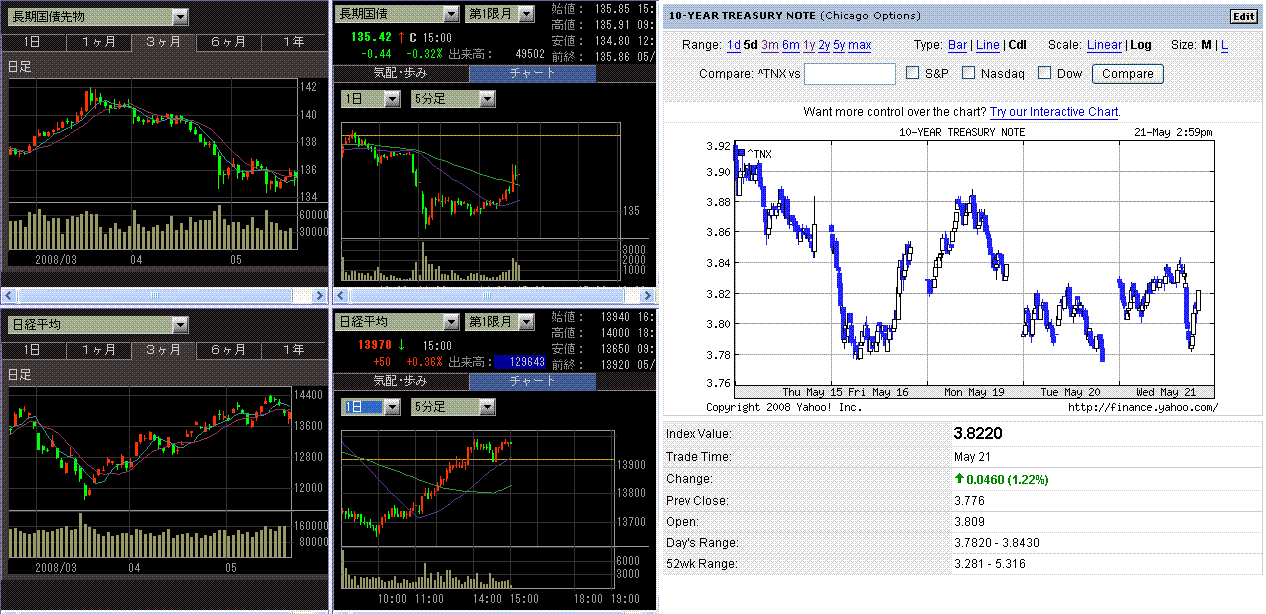This screenshot has height=614, width=1266.
Task: Click the Edit button on Treasury Note header
Action: point(1243,16)
